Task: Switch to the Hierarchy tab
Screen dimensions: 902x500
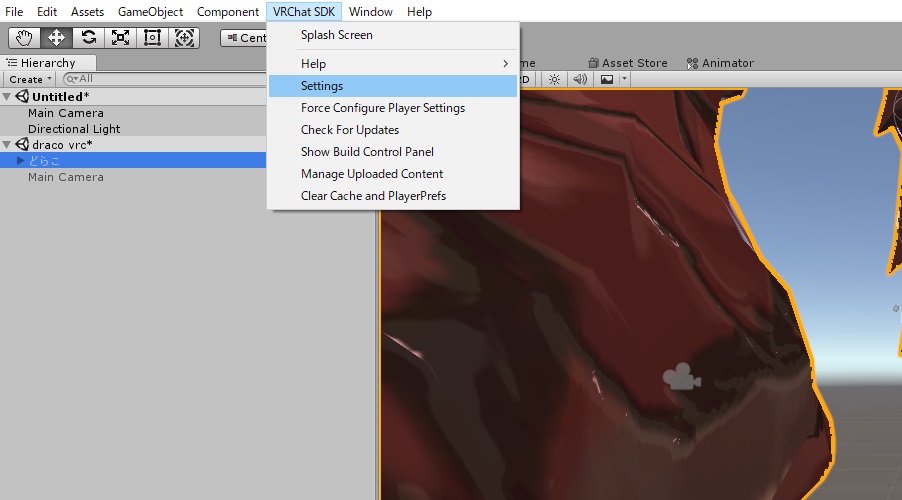Action: (48, 63)
